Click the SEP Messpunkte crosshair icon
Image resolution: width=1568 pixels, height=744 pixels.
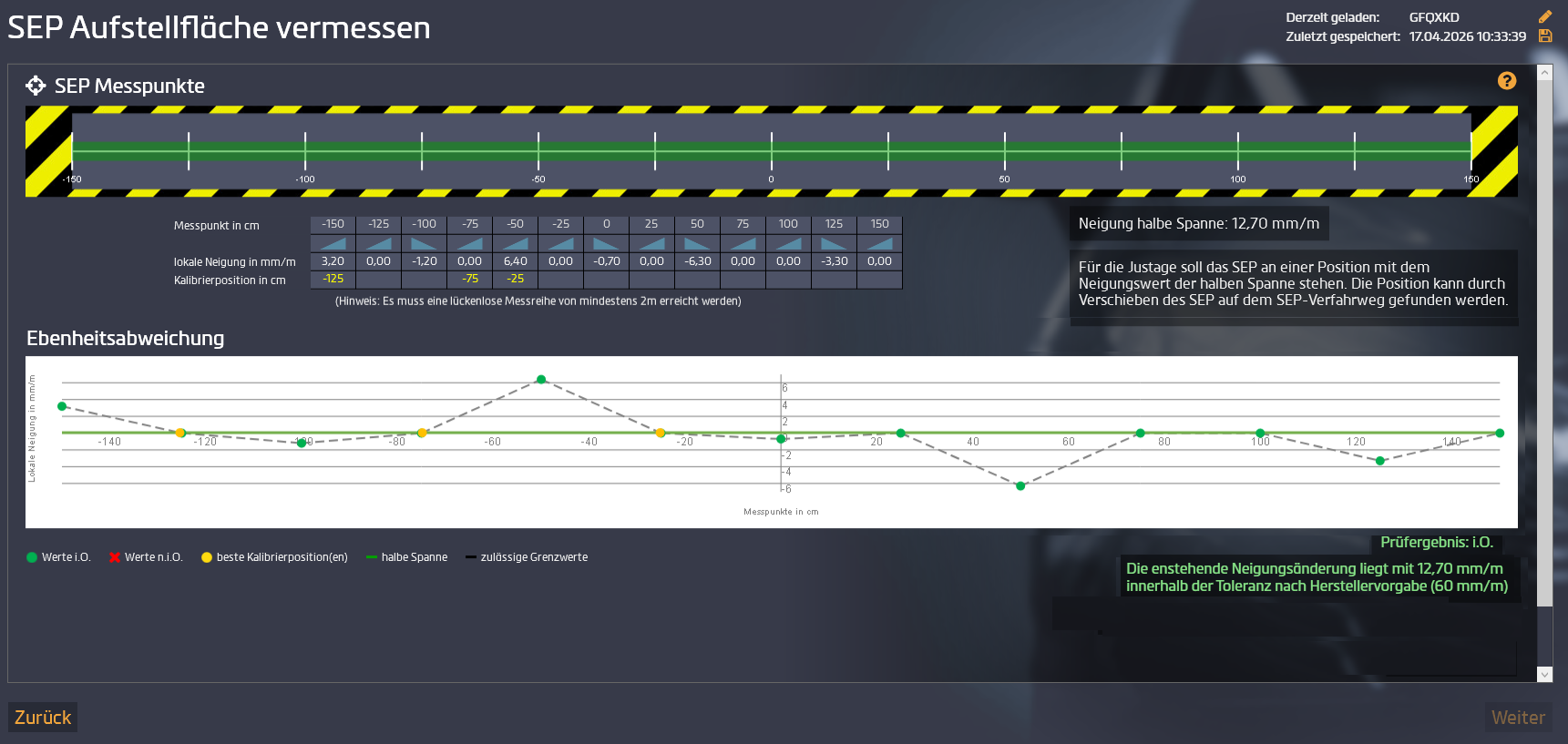tap(36, 86)
